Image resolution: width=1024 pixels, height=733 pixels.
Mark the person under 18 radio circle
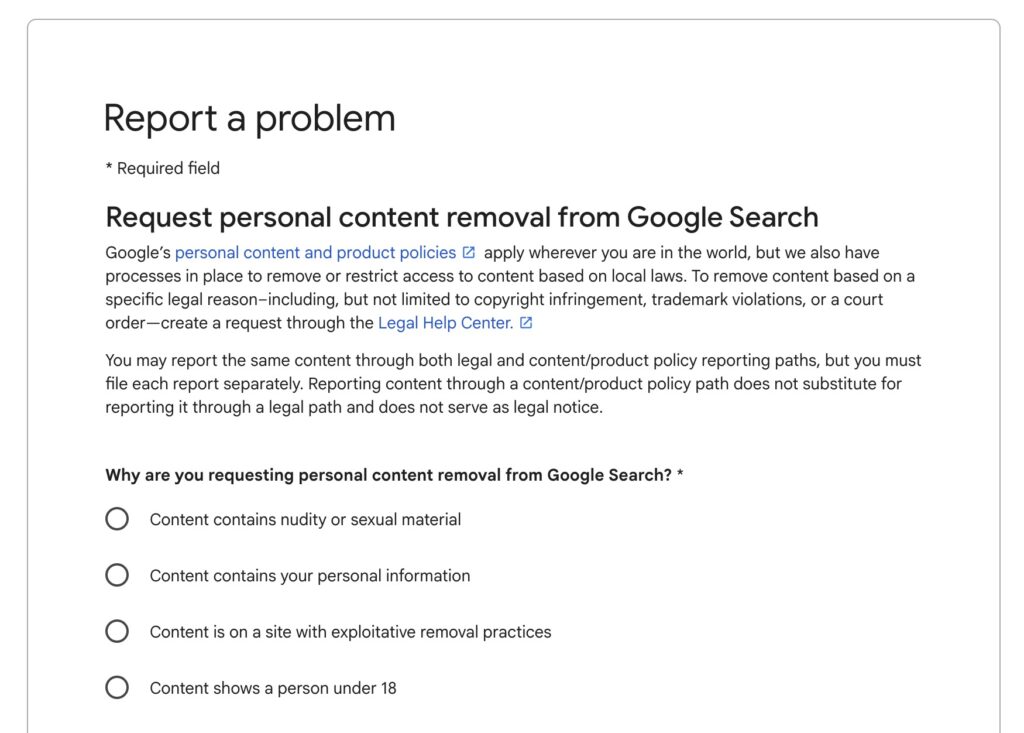pyautogui.click(x=117, y=687)
